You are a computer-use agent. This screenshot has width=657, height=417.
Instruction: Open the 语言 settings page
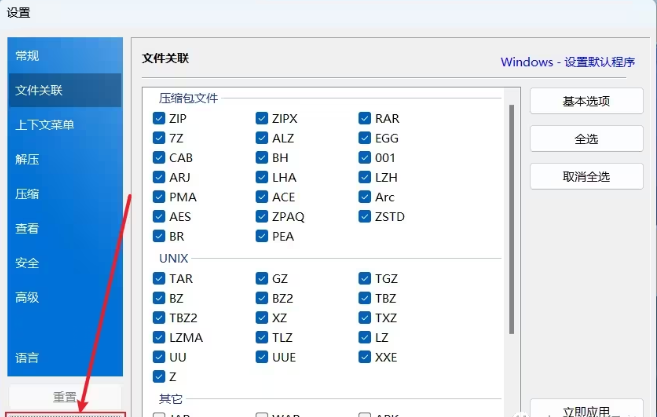point(65,358)
